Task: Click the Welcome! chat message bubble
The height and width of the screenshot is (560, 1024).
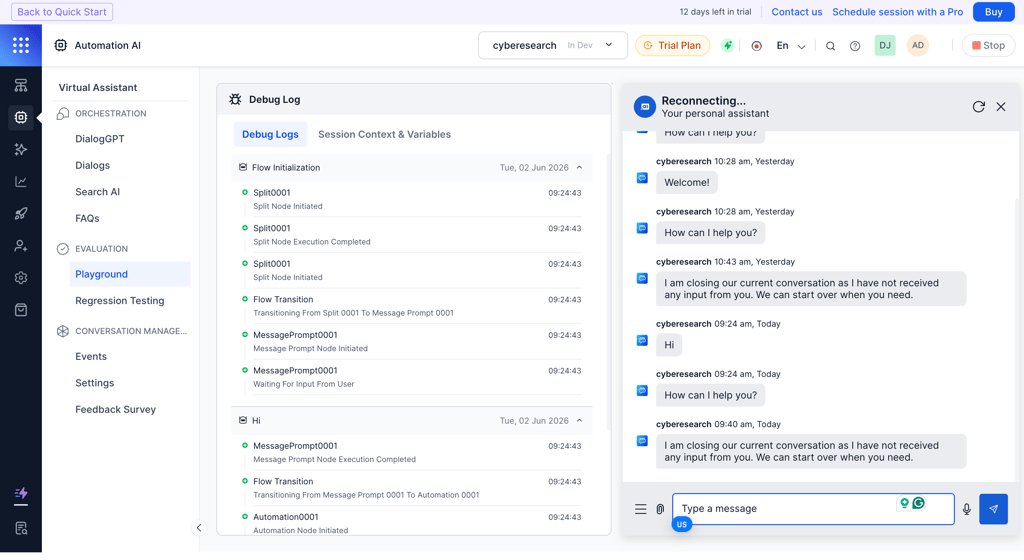Action: (x=686, y=183)
